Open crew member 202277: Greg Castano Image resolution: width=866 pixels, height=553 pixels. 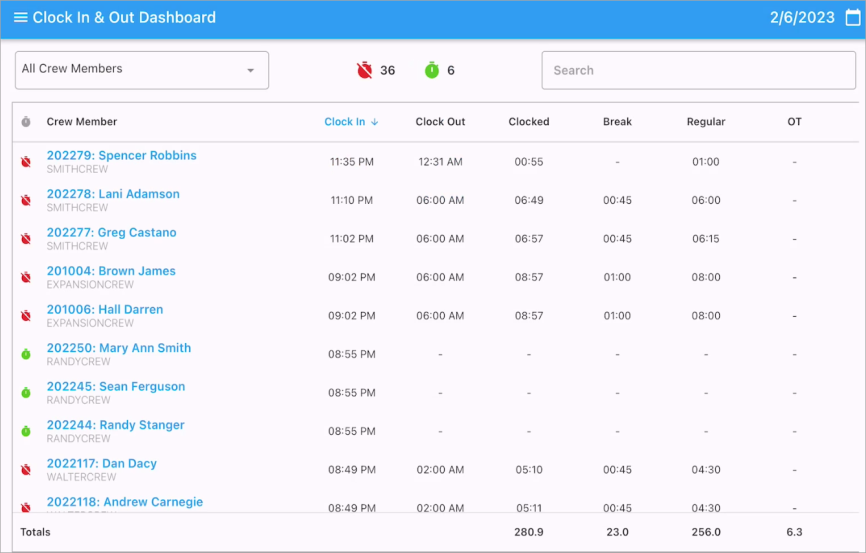[x=112, y=233]
